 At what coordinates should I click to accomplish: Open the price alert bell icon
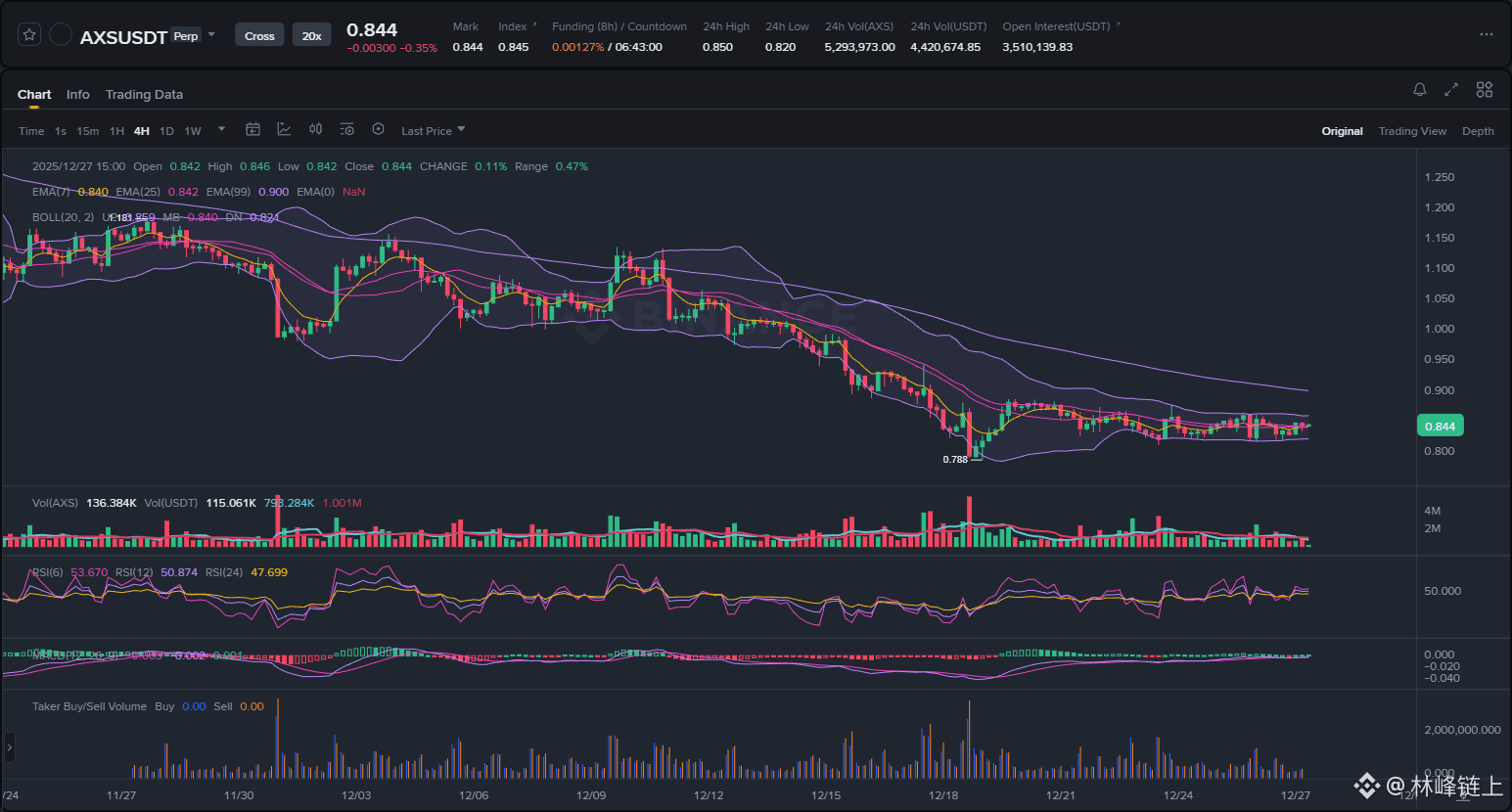[x=1419, y=89]
